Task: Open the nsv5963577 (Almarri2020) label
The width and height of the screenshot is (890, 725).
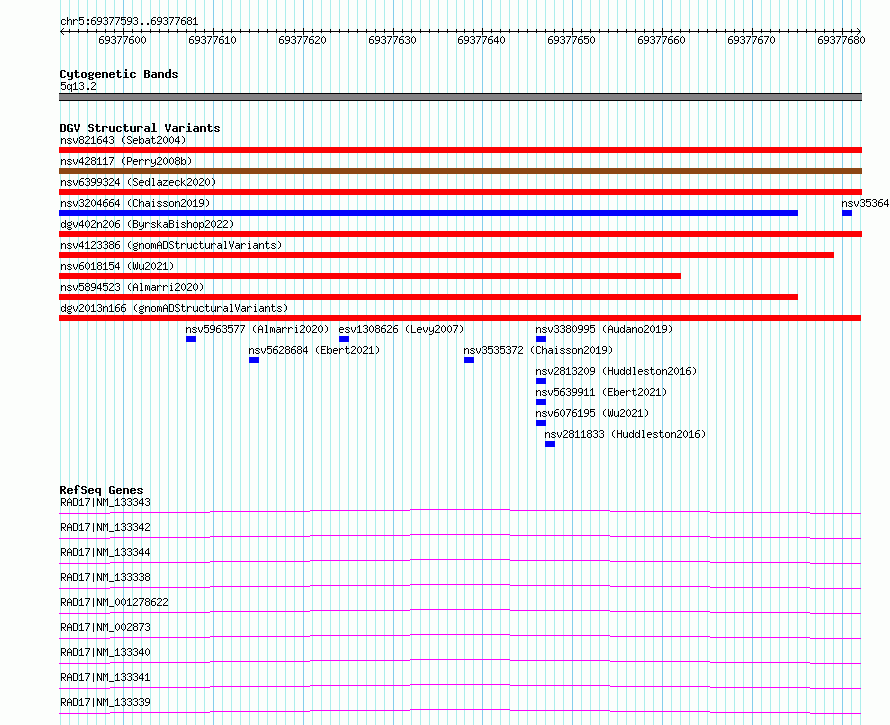Action: tap(257, 329)
